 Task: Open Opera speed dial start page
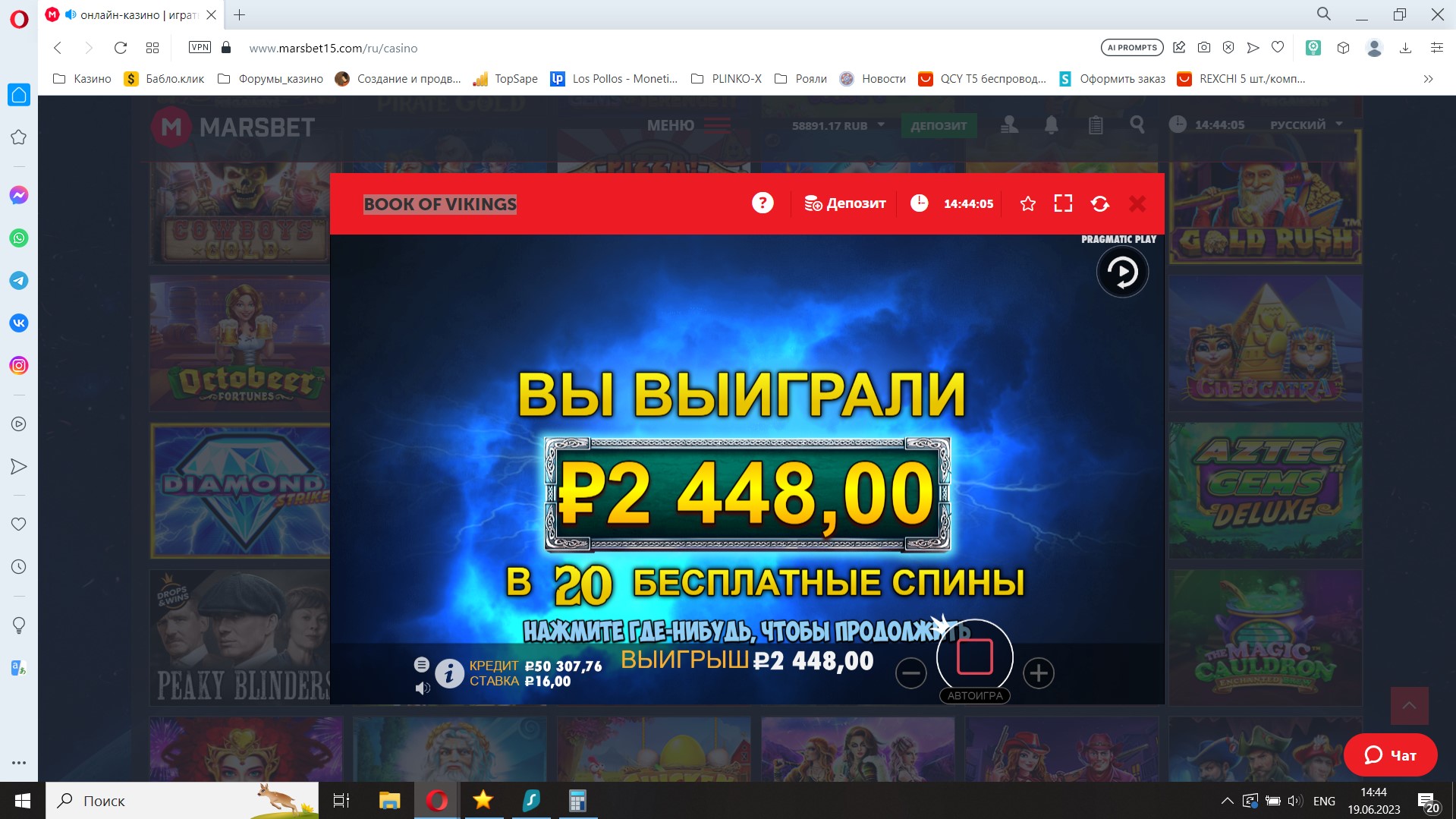tap(152, 48)
